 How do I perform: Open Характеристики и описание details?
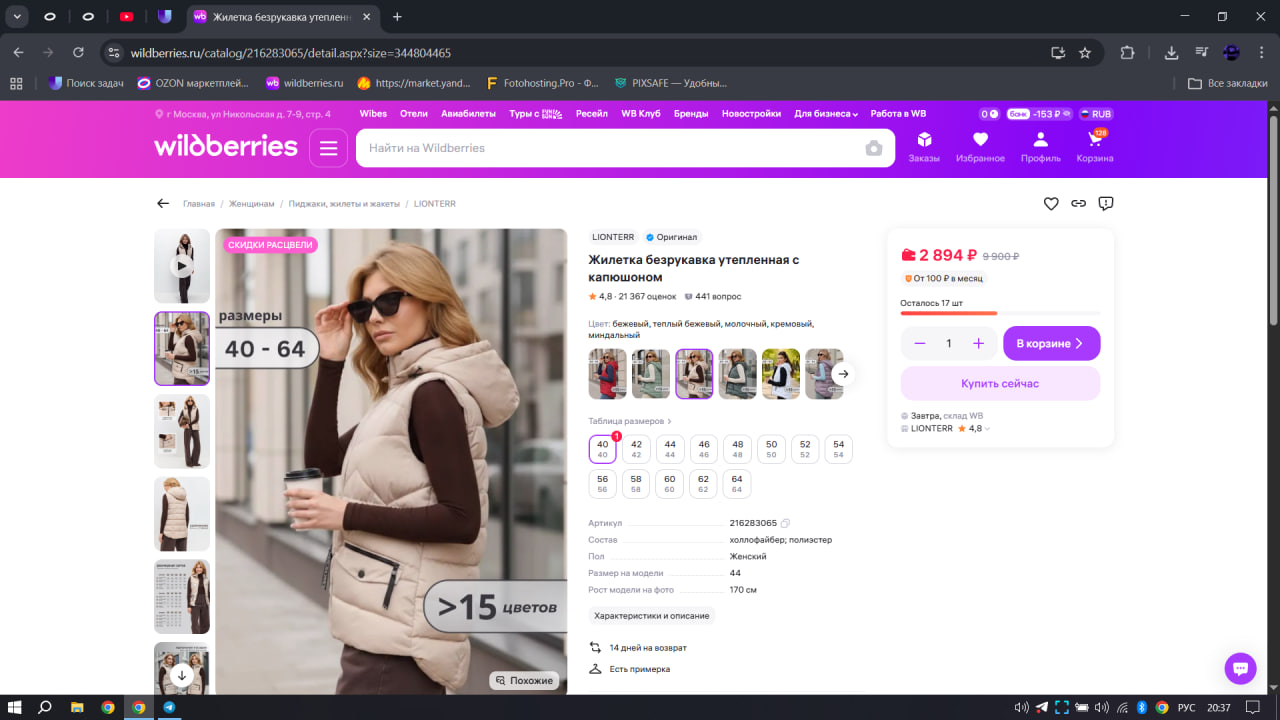651,616
